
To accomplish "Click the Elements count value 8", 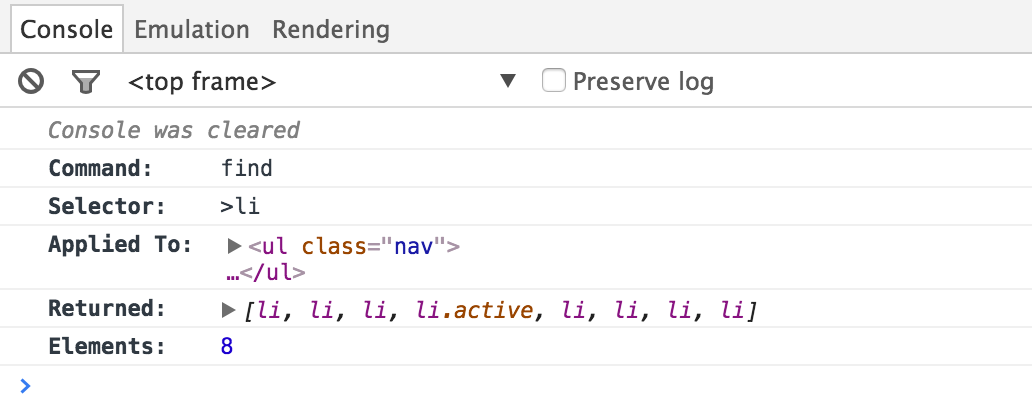I will coord(227,347).
